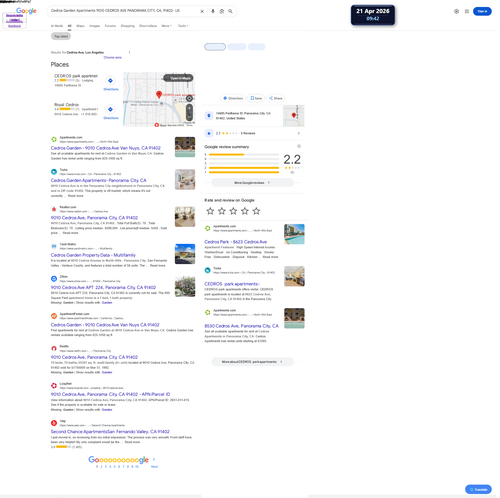
Task: Click the location pin icon beside the address
Action: tap(209, 116)
